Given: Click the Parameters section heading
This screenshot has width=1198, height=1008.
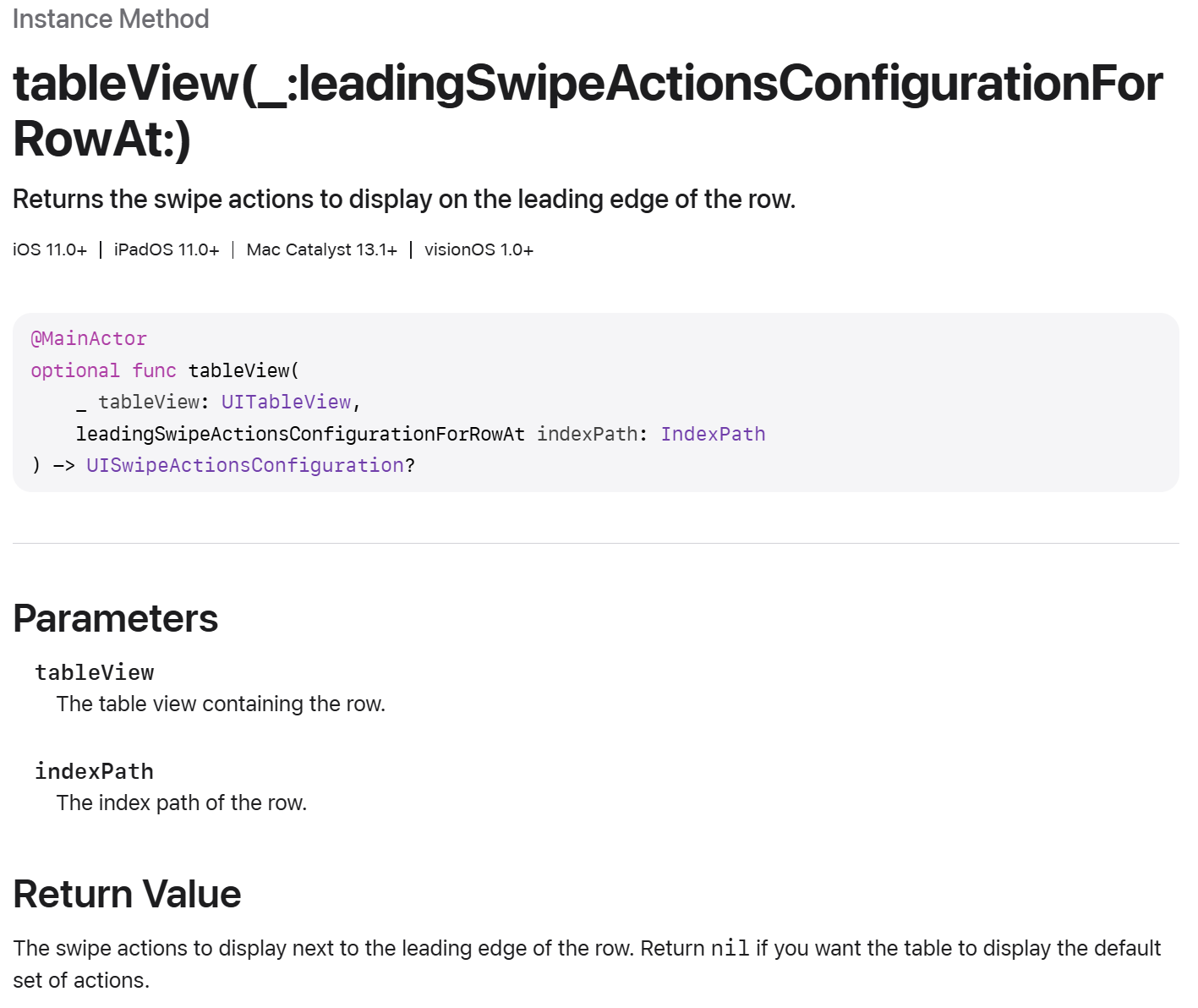Looking at the screenshot, I should pos(116,618).
